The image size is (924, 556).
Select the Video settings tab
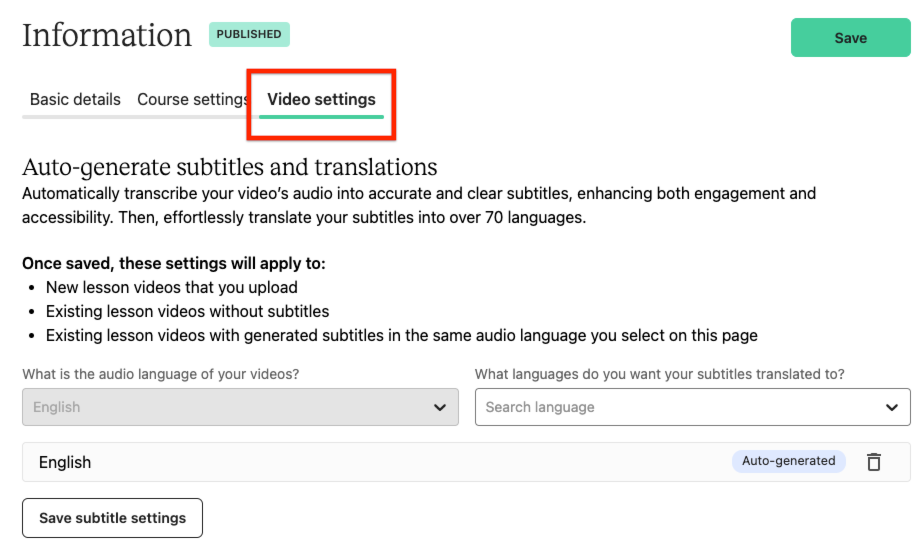pos(321,99)
